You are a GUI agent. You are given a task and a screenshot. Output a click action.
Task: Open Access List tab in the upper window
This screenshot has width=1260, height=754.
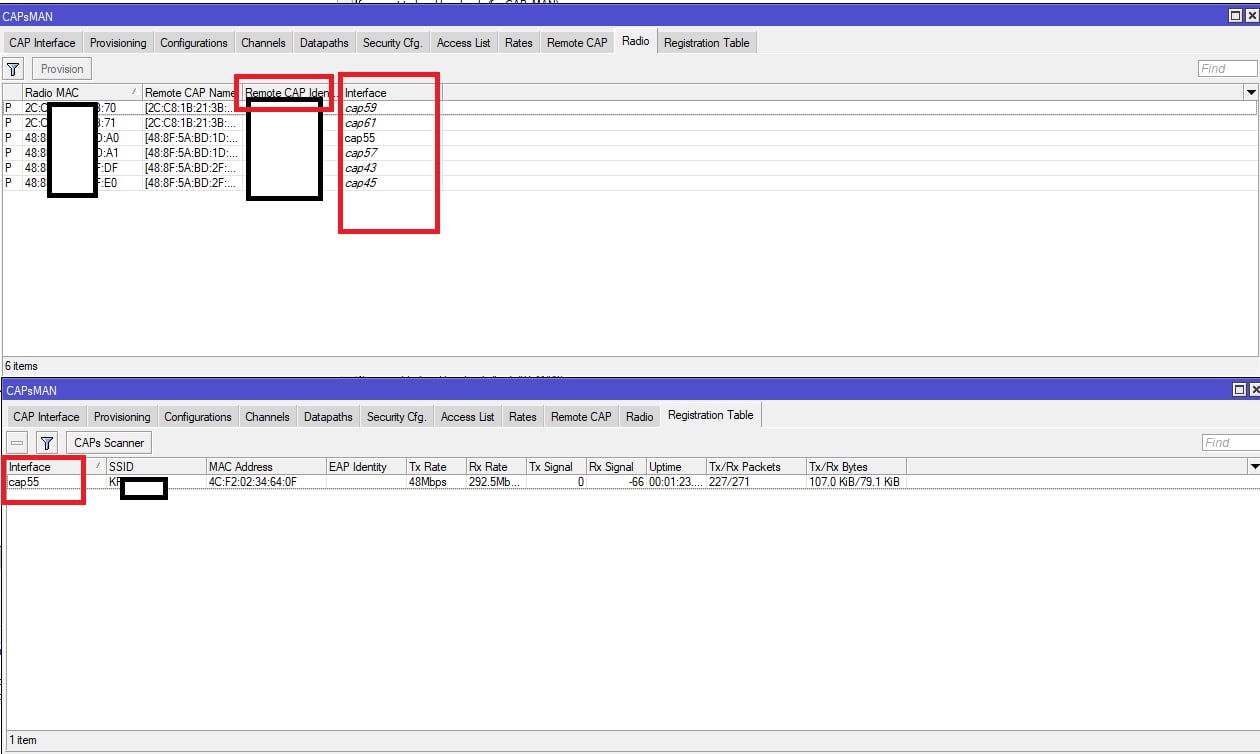point(464,43)
